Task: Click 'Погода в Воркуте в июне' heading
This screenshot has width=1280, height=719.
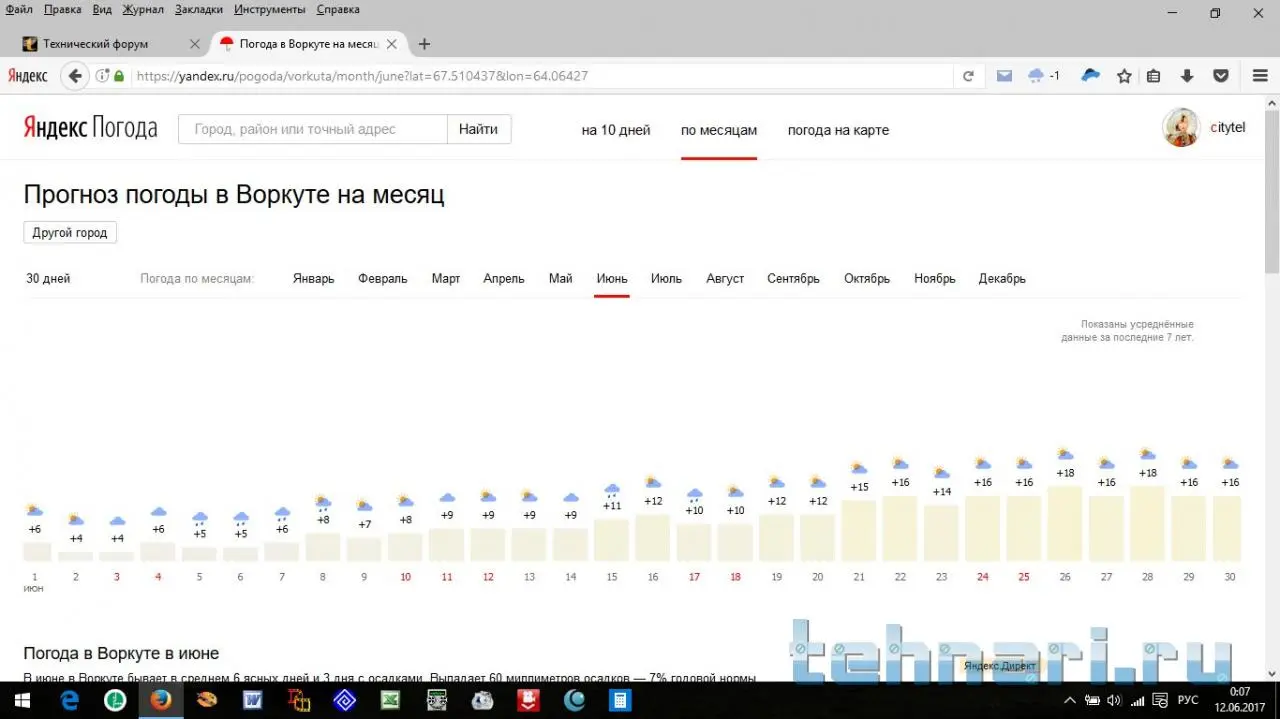Action: (121, 653)
